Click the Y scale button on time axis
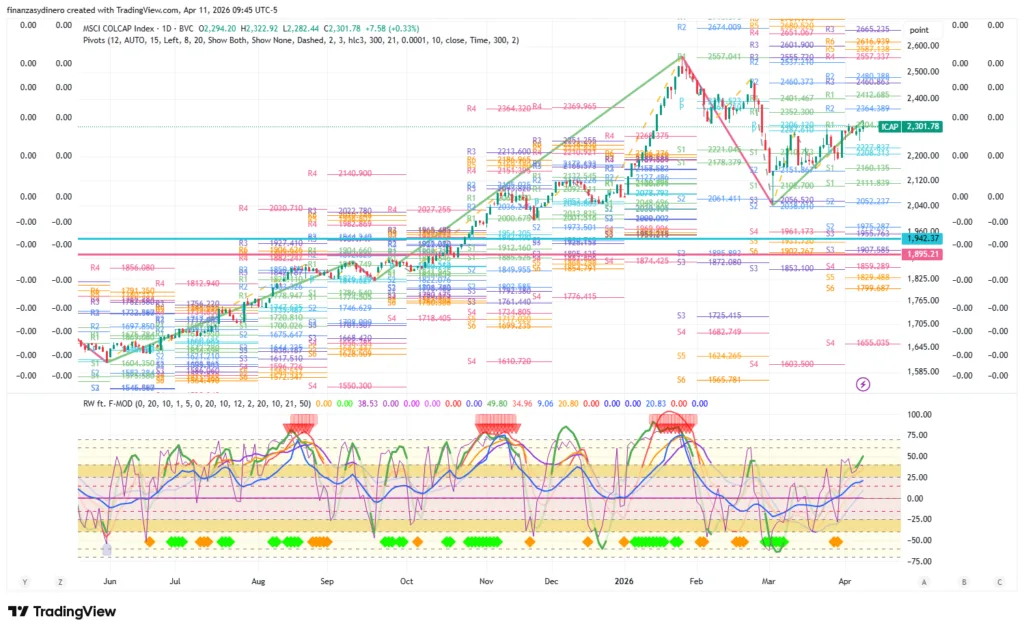 coord(23,581)
